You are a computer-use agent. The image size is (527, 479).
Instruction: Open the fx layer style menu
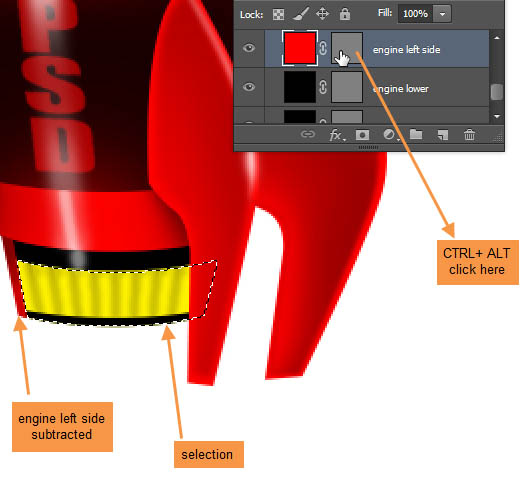tap(336, 135)
